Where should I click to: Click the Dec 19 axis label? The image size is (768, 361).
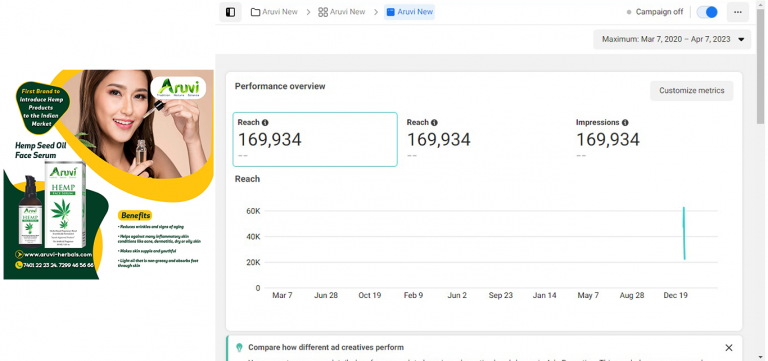coord(675,295)
